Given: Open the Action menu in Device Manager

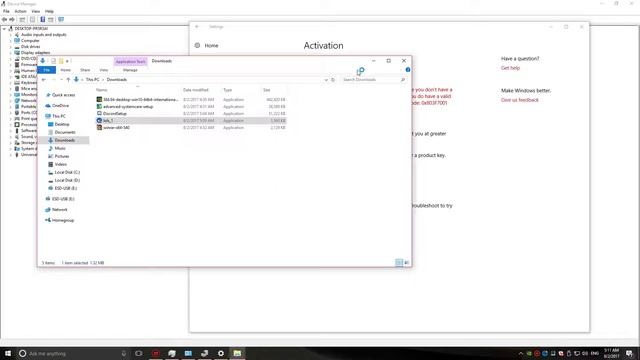Looking at the screenshot, I should [20, 11].
